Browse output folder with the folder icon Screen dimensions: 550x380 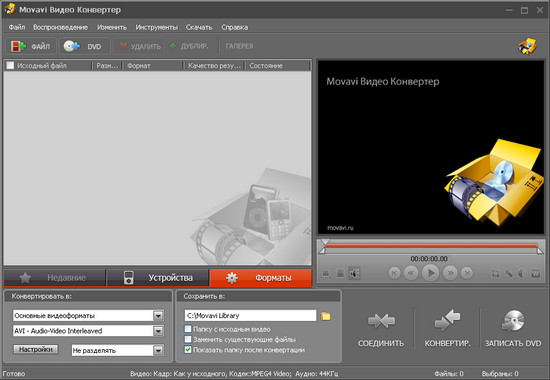click(326, 316)
